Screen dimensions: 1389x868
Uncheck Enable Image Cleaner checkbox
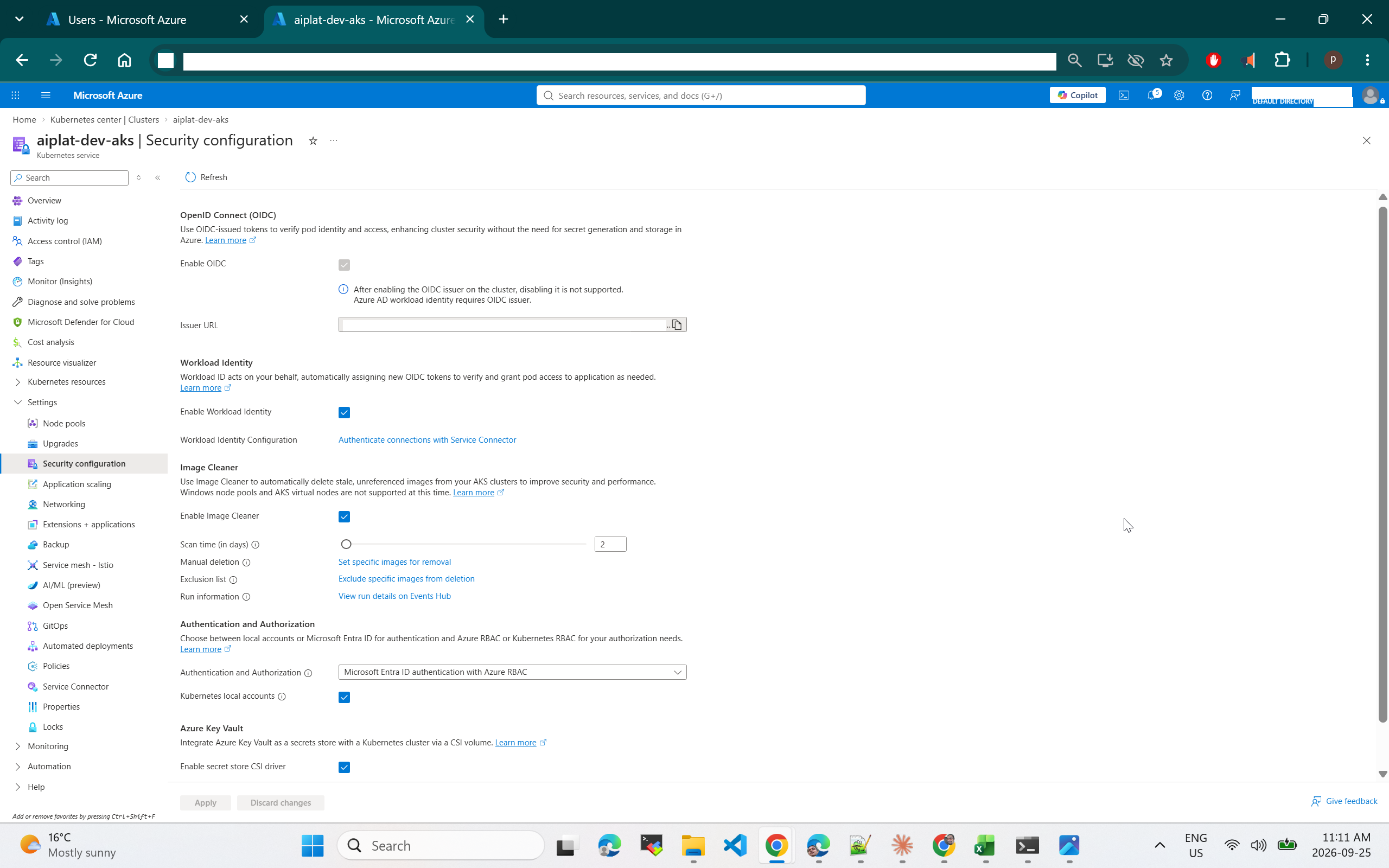345,516
